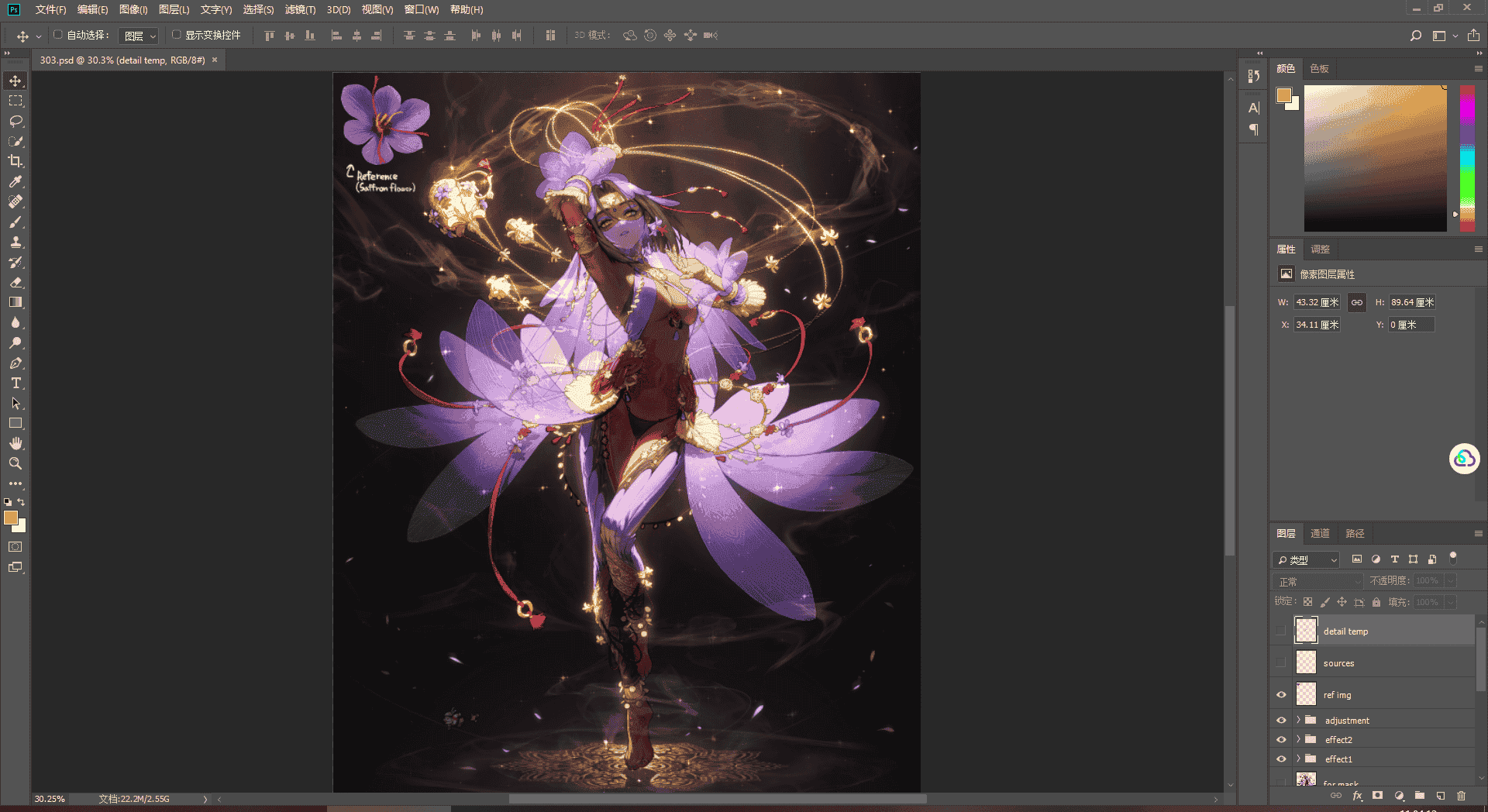Select the Horizontal Type tool

(x=15, y=384)
